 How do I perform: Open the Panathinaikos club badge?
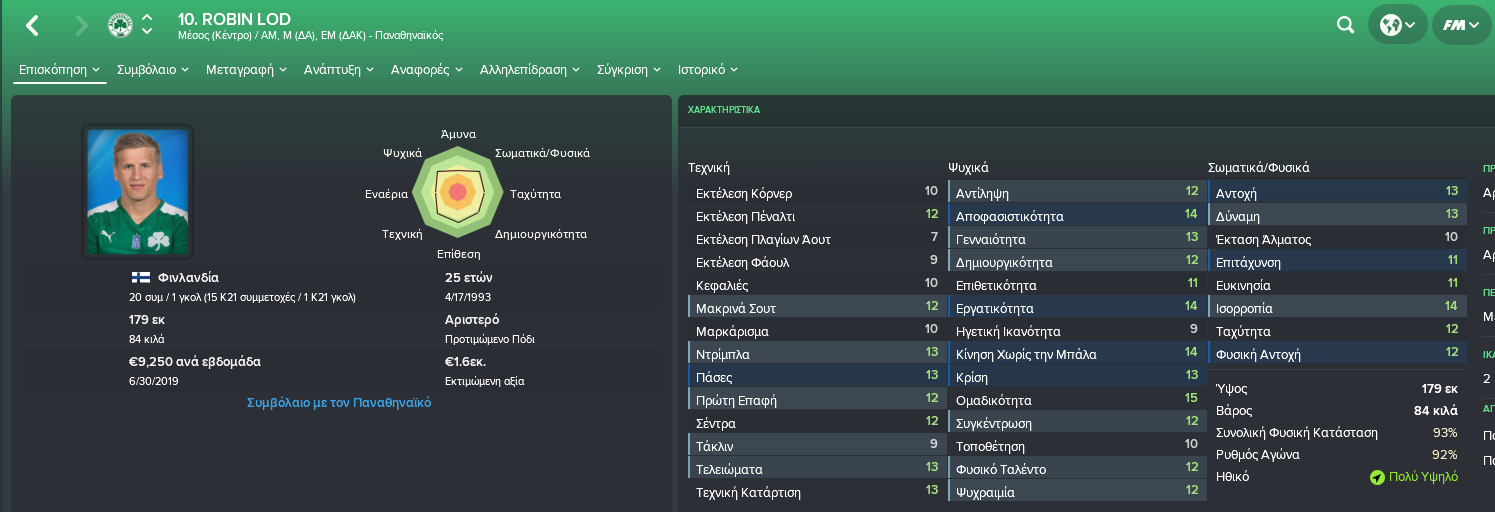[120, 25]
